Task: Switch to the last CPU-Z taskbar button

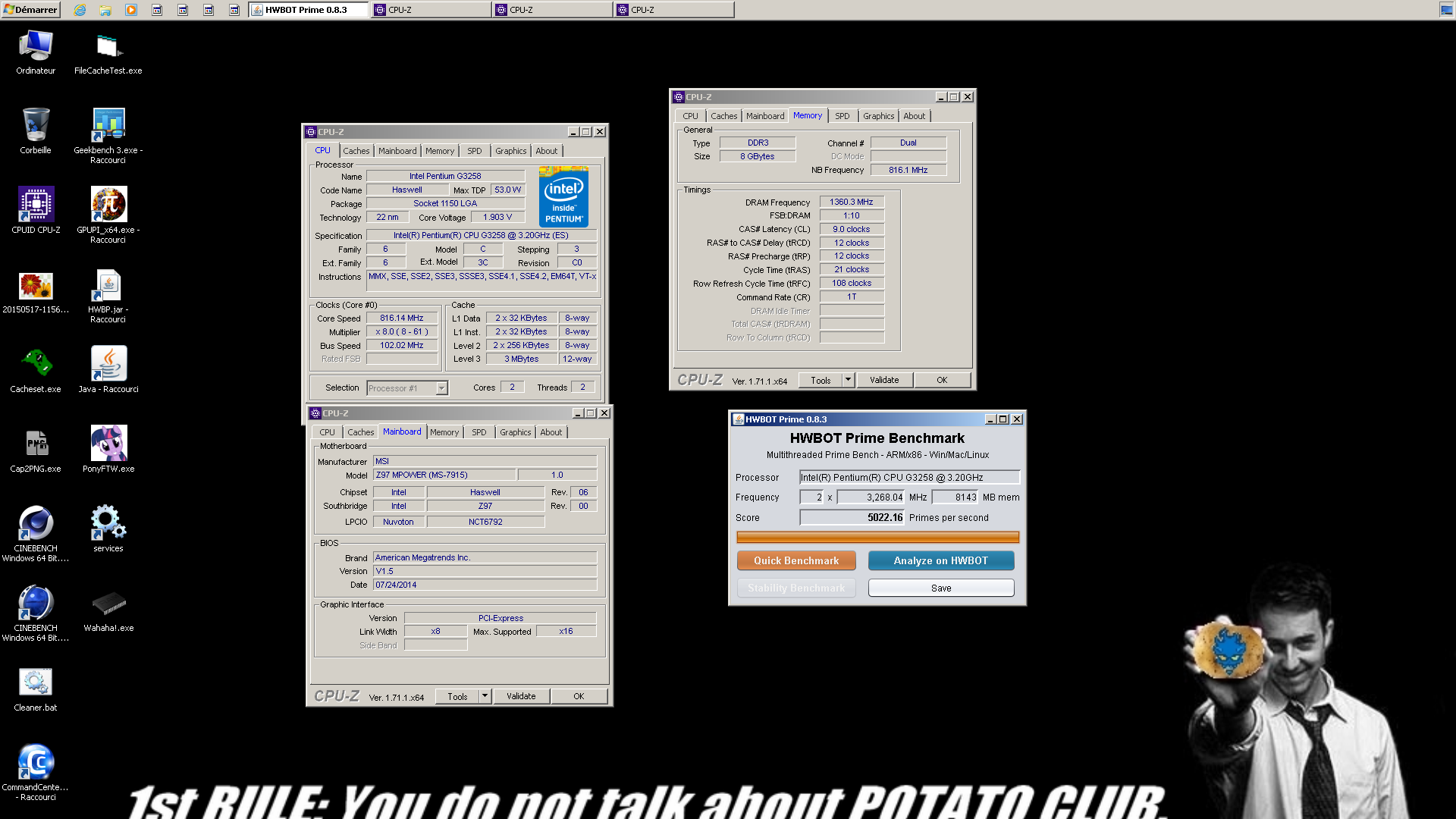Action: pos(673,10)
